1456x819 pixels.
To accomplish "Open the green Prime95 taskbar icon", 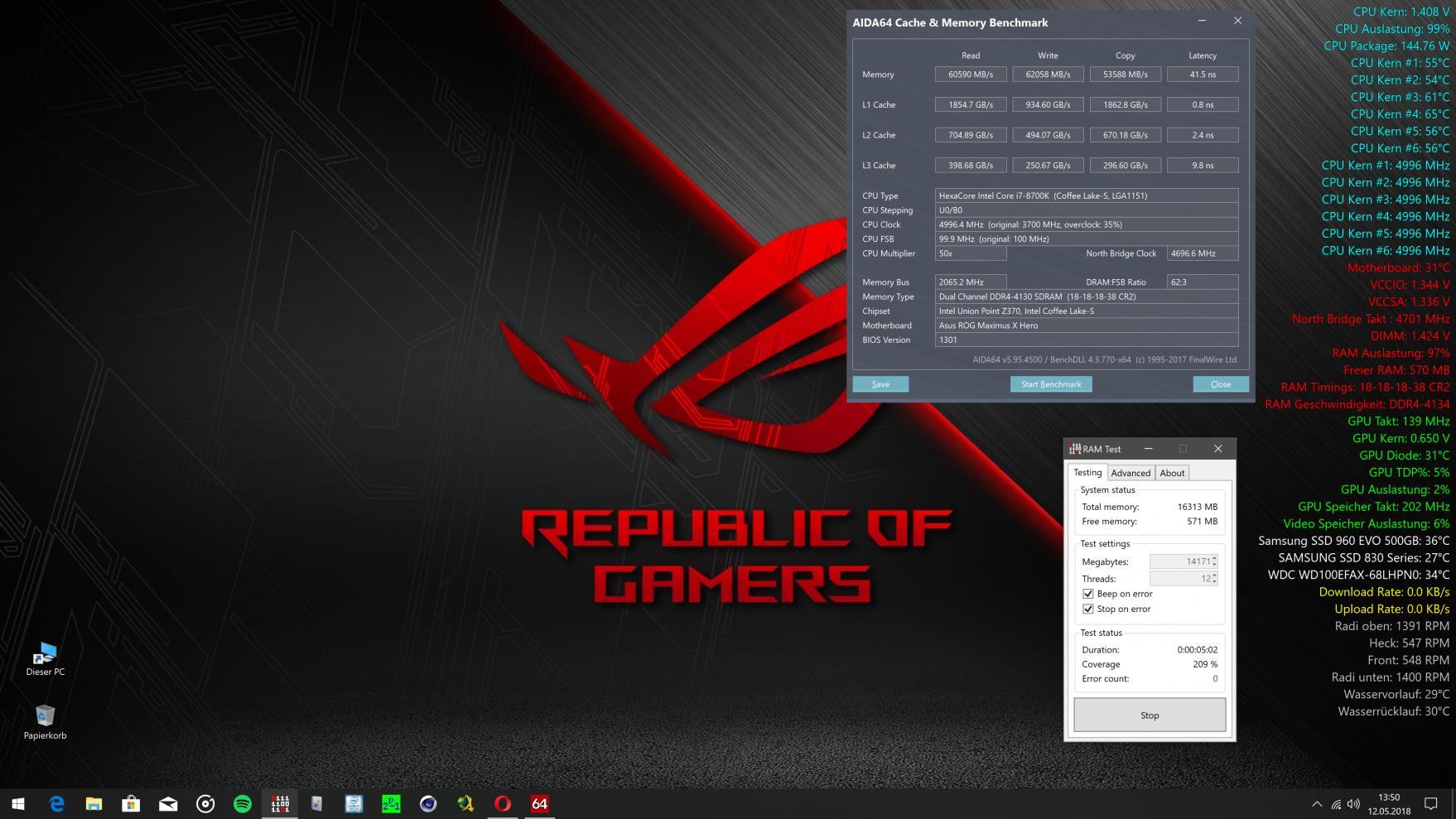I will pyautogui.click(x=391, y=803).
